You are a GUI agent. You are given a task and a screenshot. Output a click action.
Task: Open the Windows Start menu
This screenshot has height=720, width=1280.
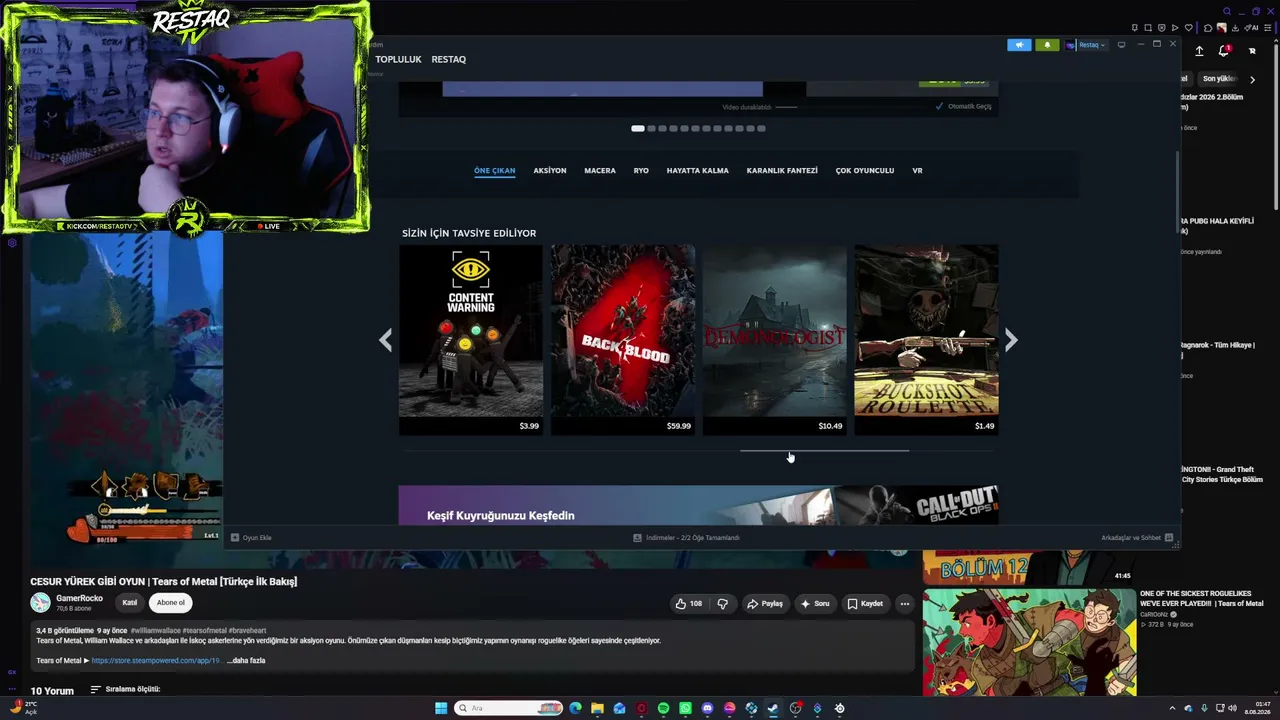point(441,708)
